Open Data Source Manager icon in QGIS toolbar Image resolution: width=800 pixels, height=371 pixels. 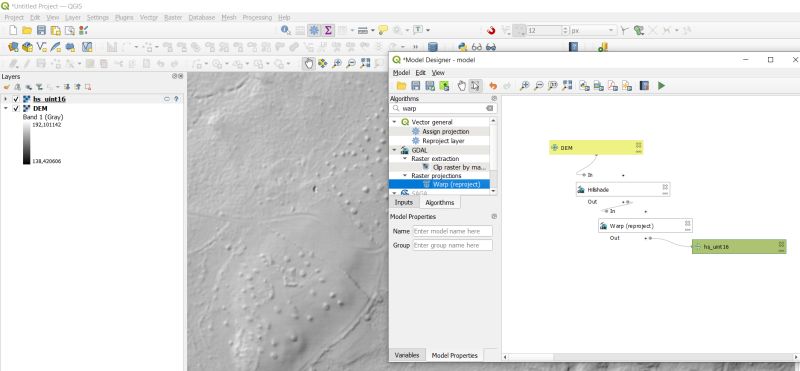13,47
